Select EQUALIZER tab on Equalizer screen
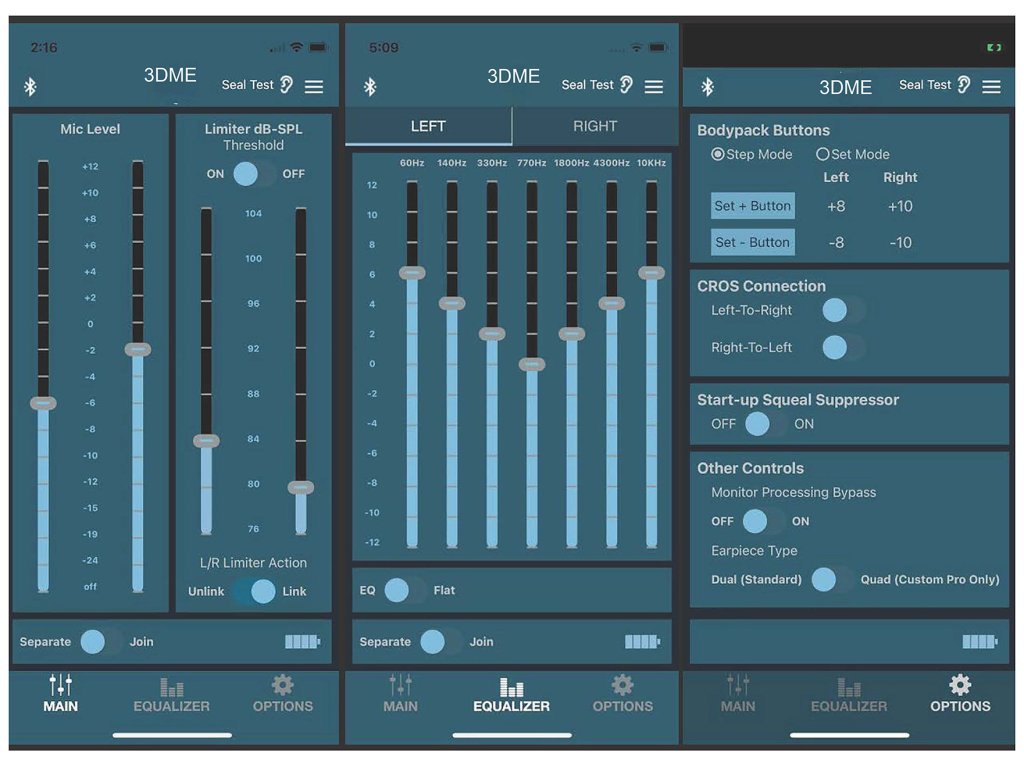This screenshot has width=1024, height=768. pos(511,695)
